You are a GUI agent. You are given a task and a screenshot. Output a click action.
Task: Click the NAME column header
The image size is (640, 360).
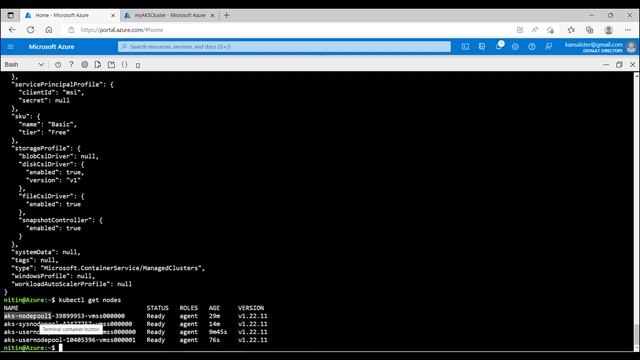pos(11,308)
